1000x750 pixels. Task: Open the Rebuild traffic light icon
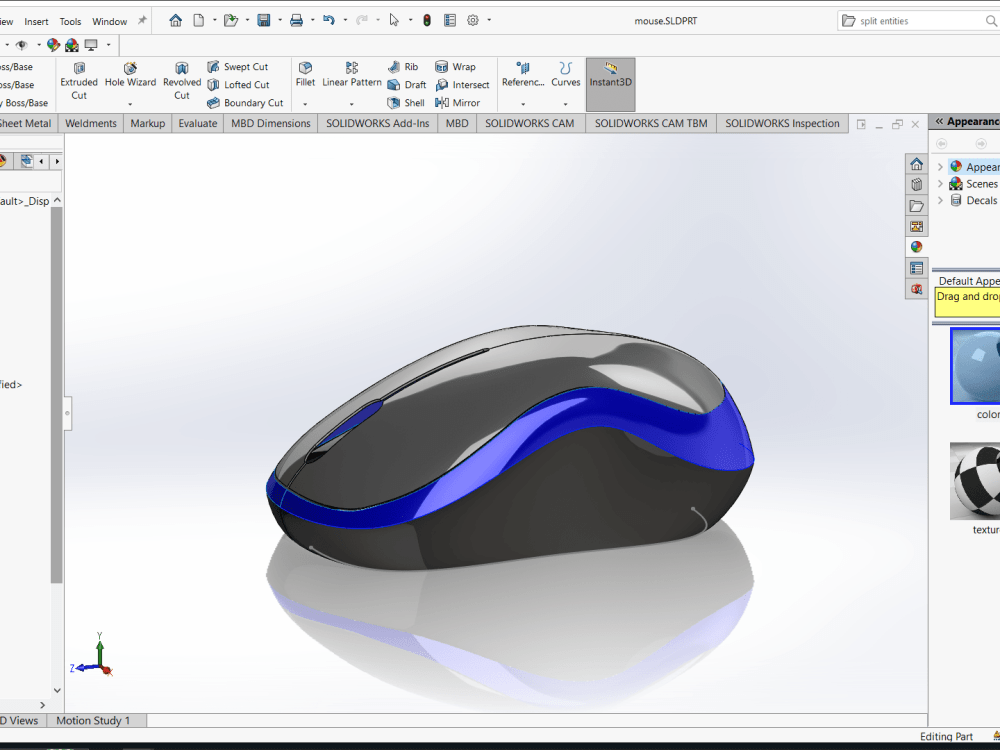[426, 20]
